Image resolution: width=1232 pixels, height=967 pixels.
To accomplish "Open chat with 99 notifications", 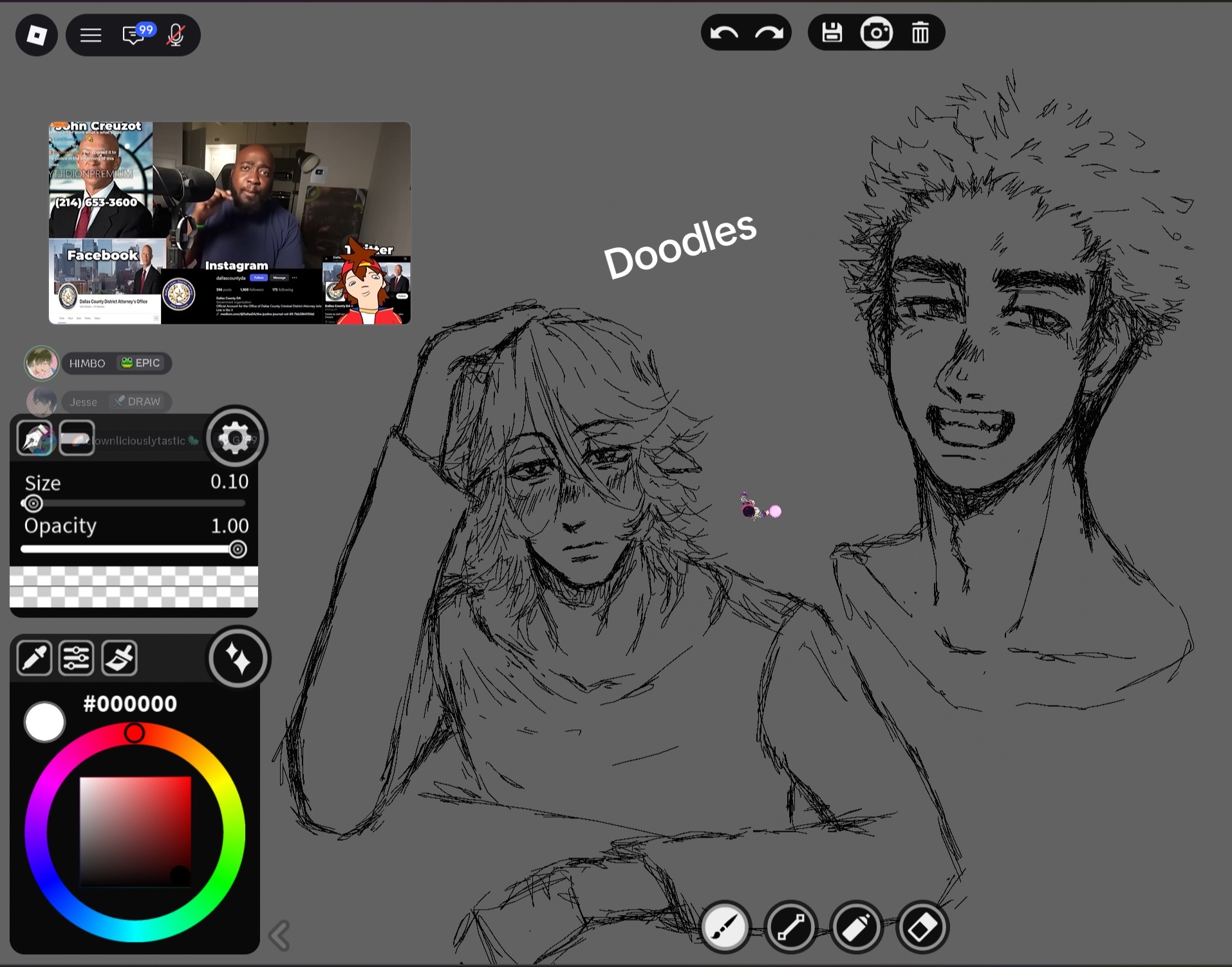I will [x=137, y=33].
